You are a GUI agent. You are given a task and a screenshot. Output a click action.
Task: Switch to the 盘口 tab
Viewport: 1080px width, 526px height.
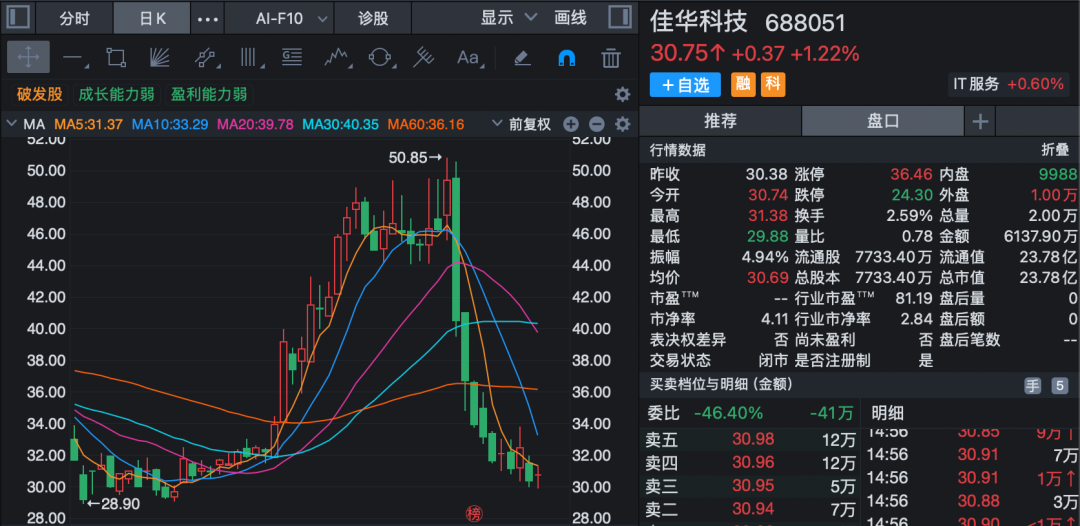(x=883, y=122)
